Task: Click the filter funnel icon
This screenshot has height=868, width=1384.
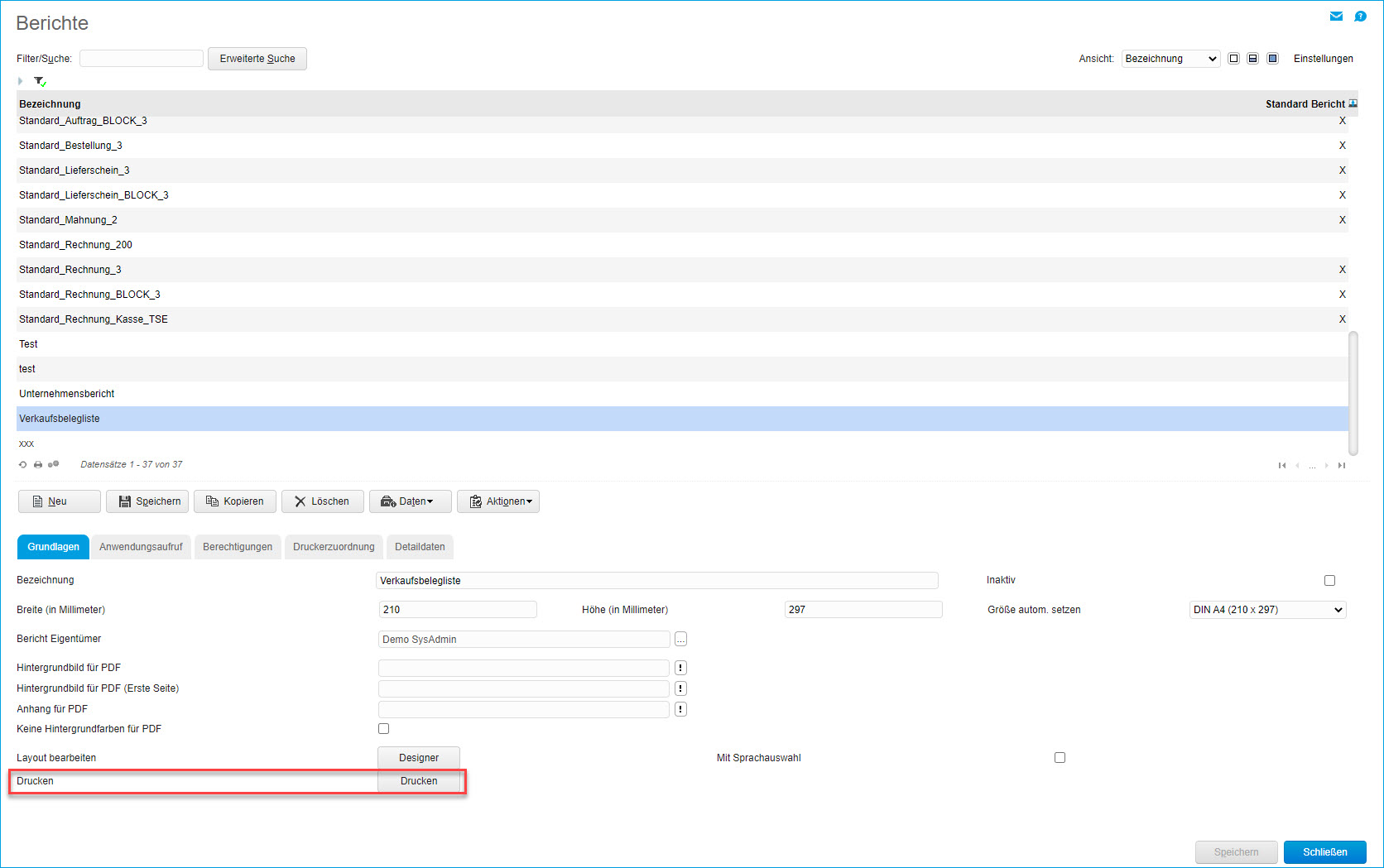Action: [x=39, y=81]
